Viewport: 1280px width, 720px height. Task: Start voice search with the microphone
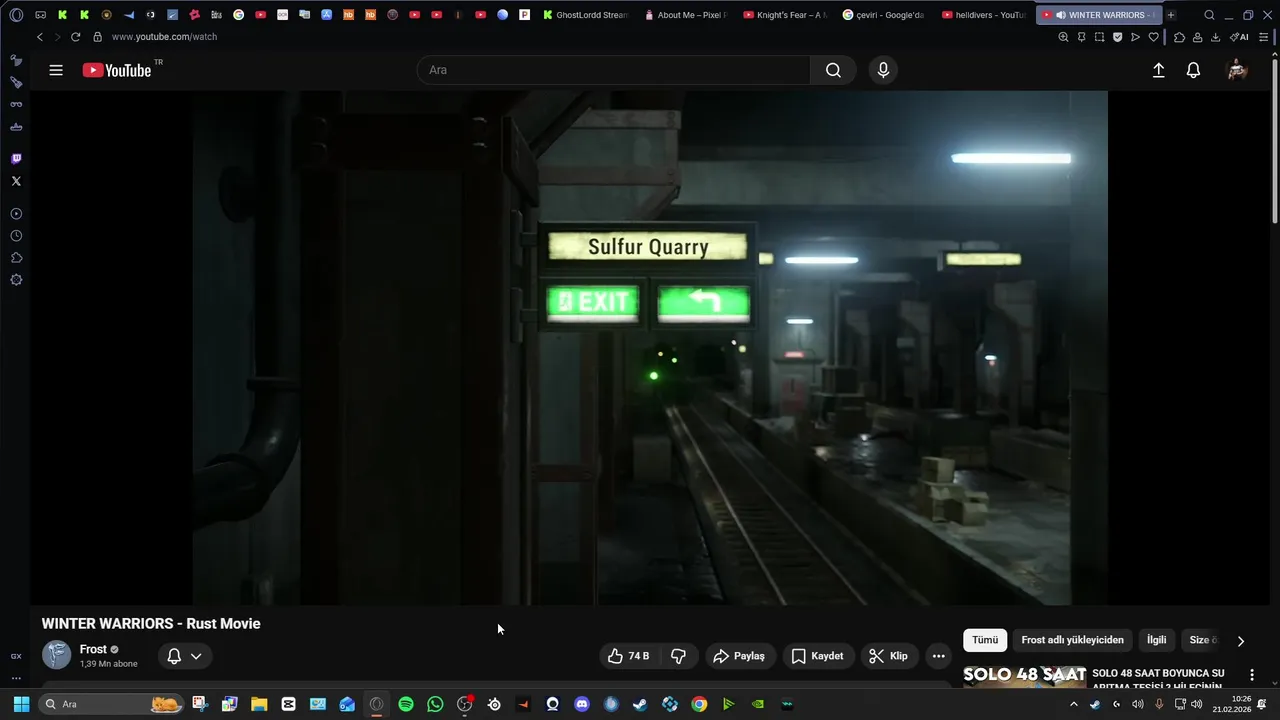883,70
